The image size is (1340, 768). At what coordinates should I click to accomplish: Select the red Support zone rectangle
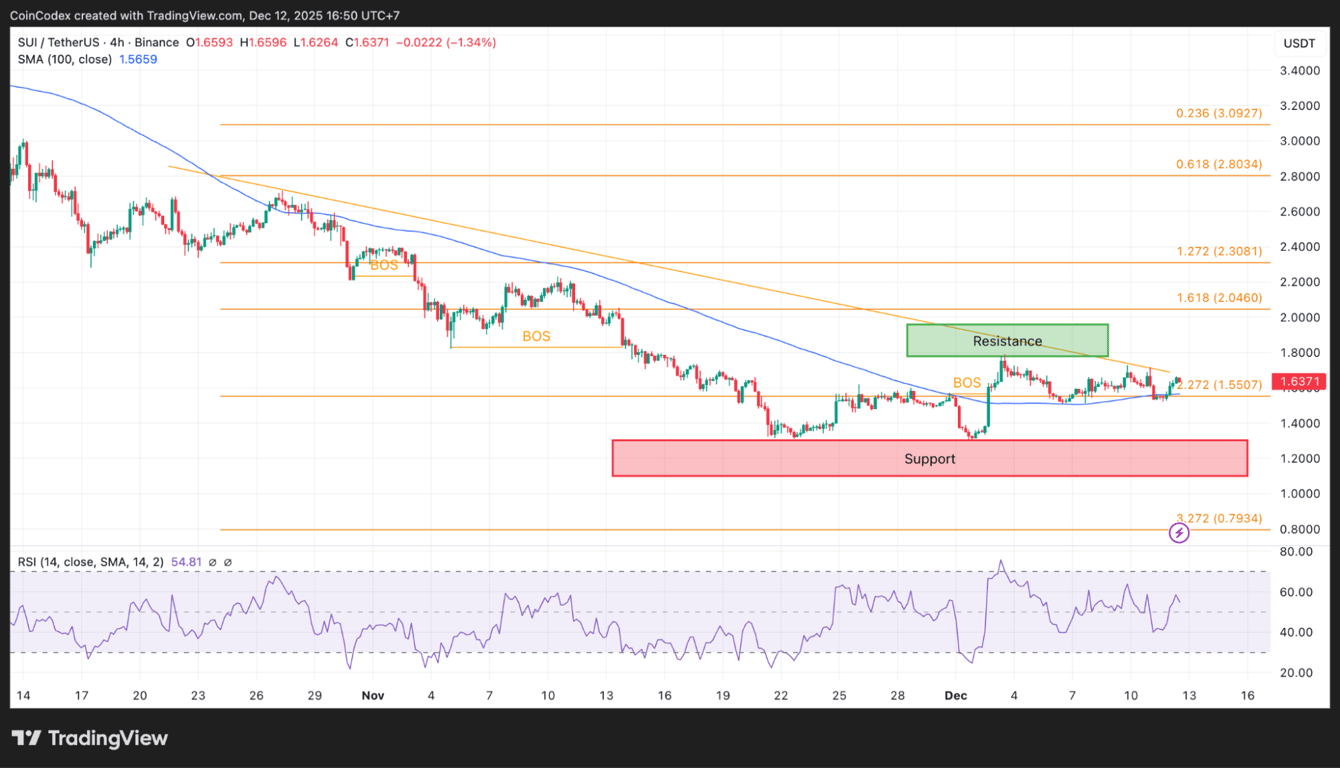[930, 458]
